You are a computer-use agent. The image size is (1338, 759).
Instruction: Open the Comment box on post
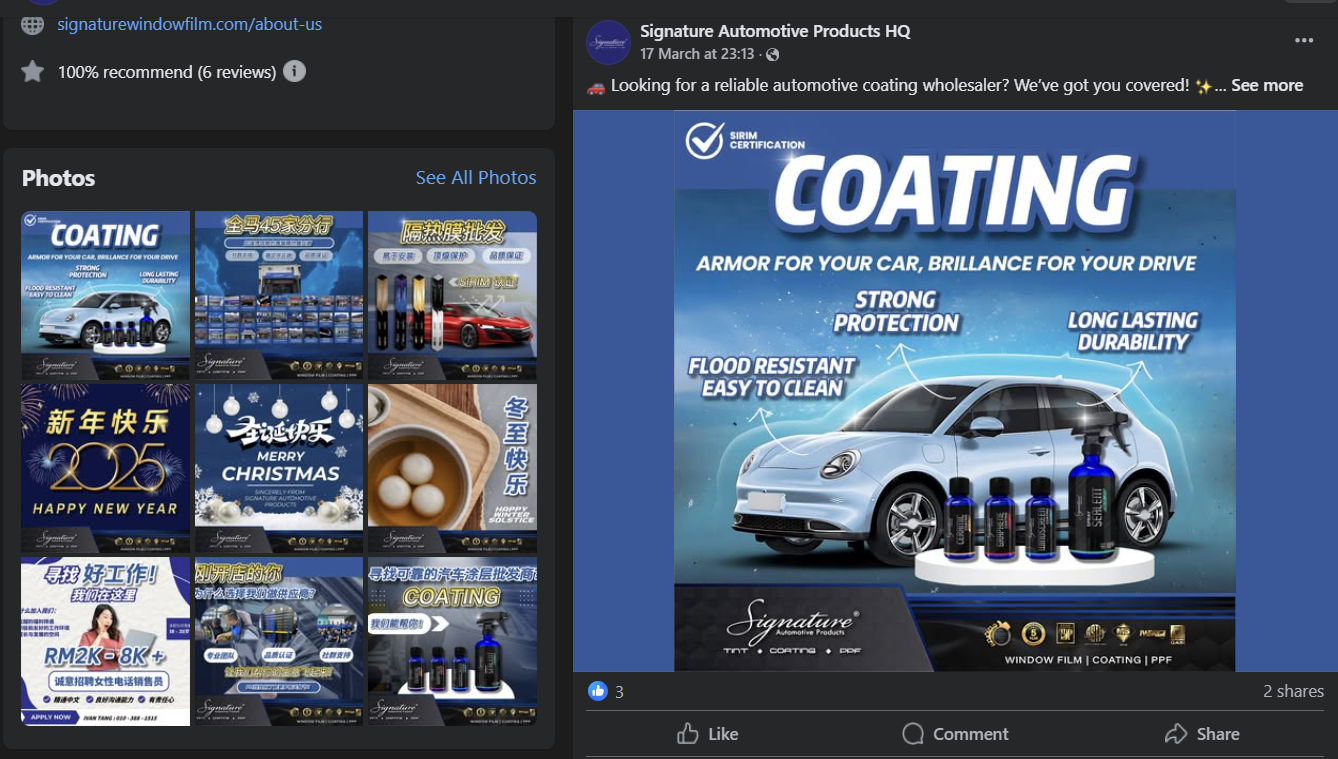click(x=955, y=734)
